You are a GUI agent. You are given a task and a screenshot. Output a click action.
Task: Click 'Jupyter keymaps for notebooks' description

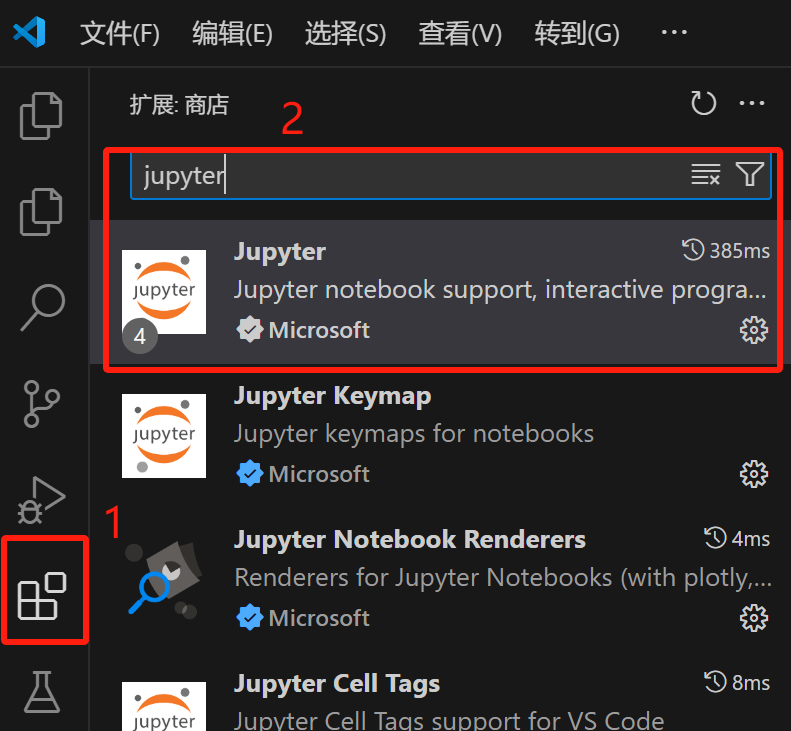[x=414, y=434]
